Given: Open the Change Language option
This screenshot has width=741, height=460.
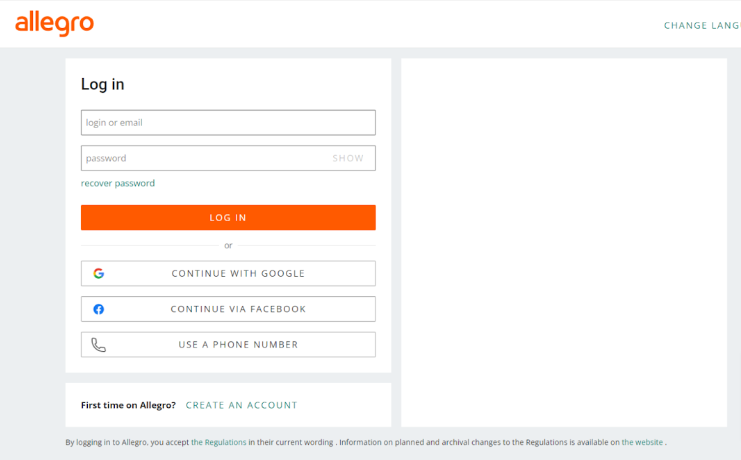Looking at the screenshot, I should click(702, 26).
